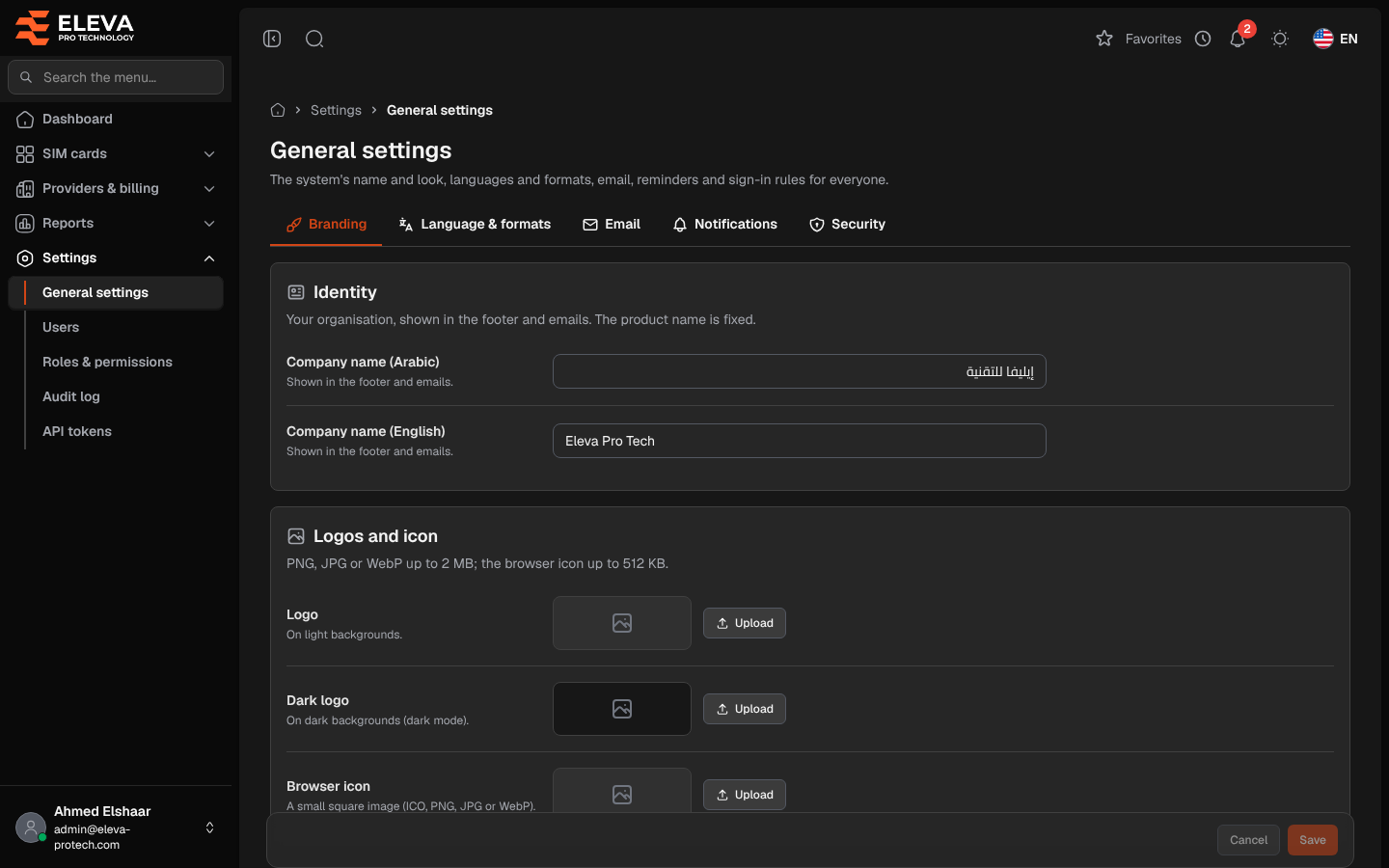Switch to the Notifications tab

(x=724, y=224)
